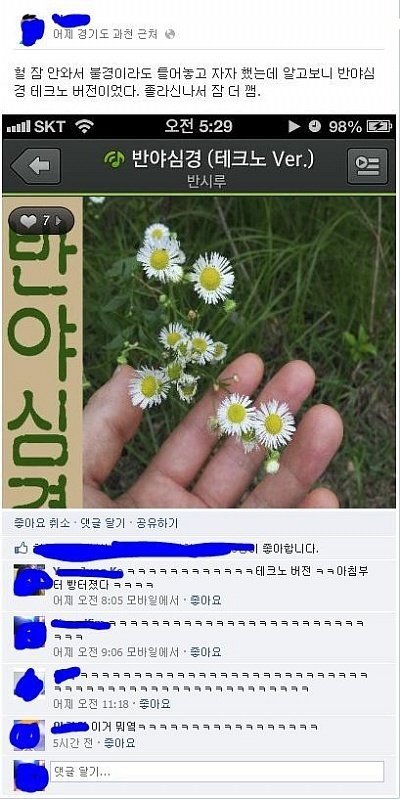Click 공유하기 to share the post

click(157, 523)
